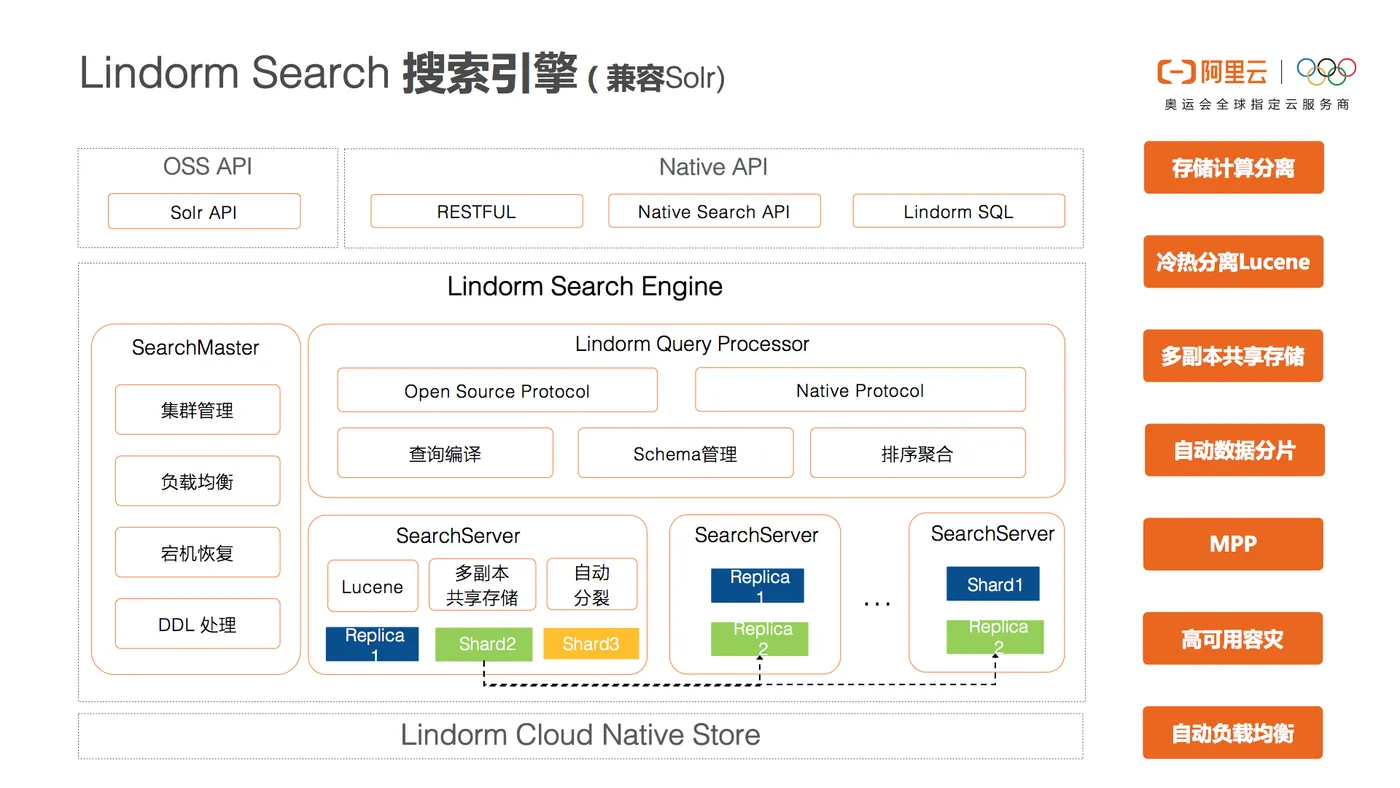
Task: Click the ellipsis between the SearchServer boxes
Action: [877, 604]
